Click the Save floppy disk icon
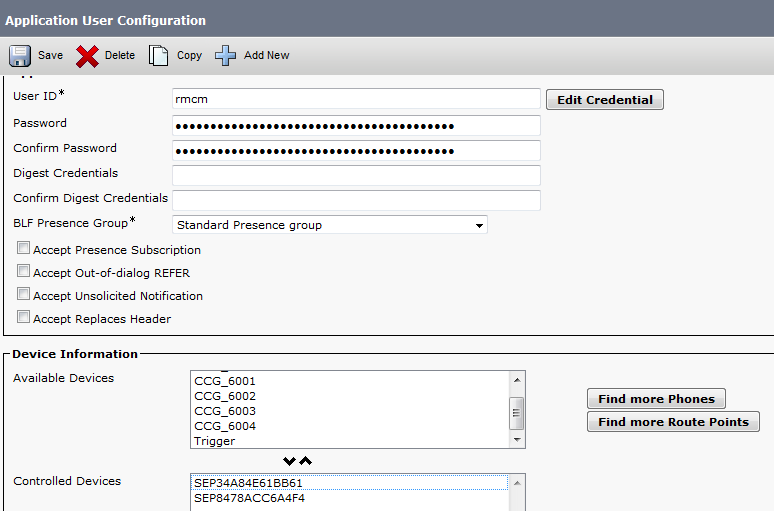774x511 pixels. pos(20,55)
